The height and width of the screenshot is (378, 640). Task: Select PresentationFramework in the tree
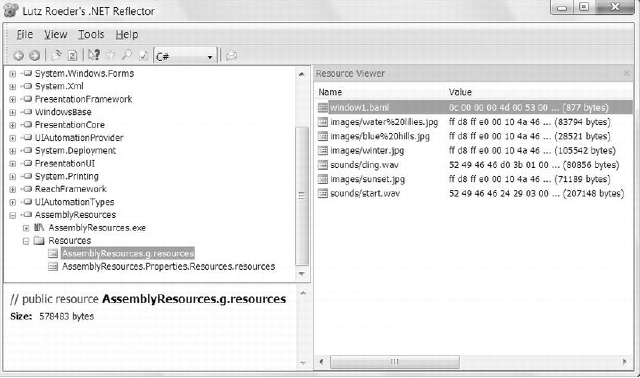click(83, 99)
